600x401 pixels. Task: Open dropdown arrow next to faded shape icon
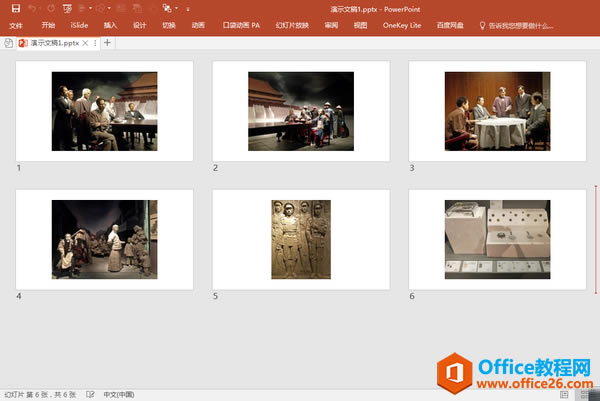109,8
